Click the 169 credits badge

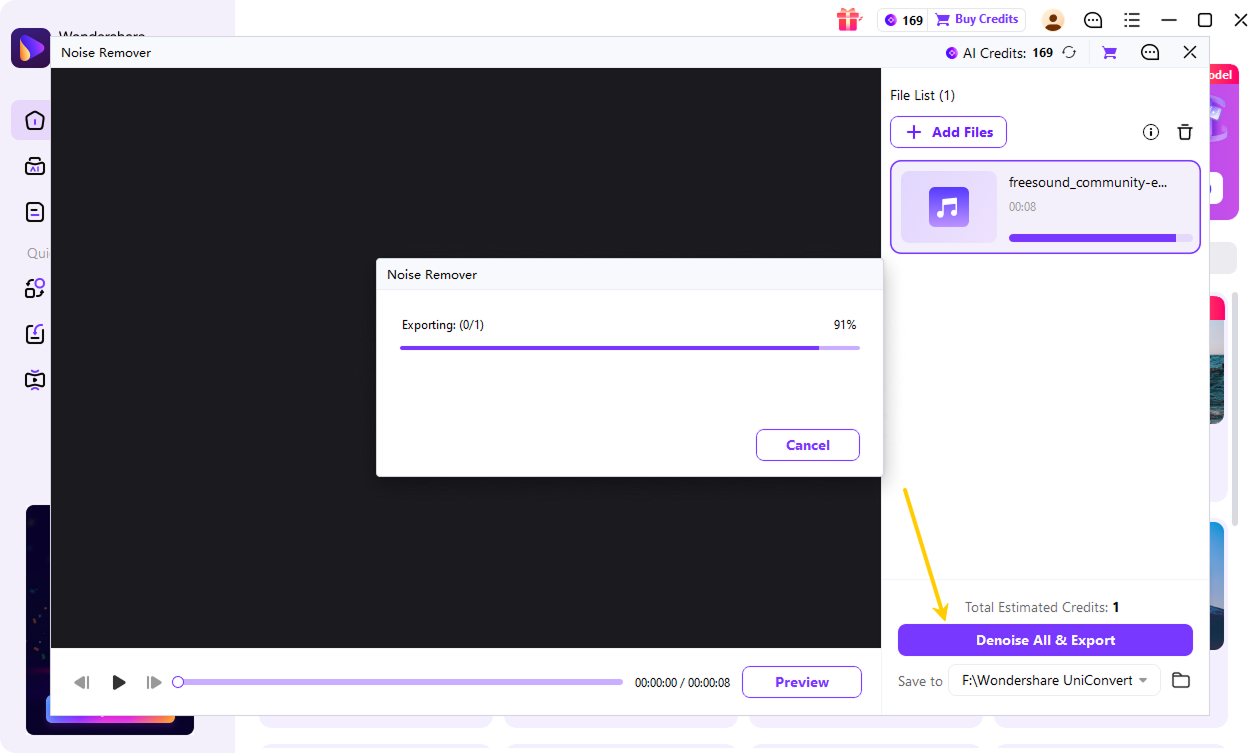click(903, 20)
